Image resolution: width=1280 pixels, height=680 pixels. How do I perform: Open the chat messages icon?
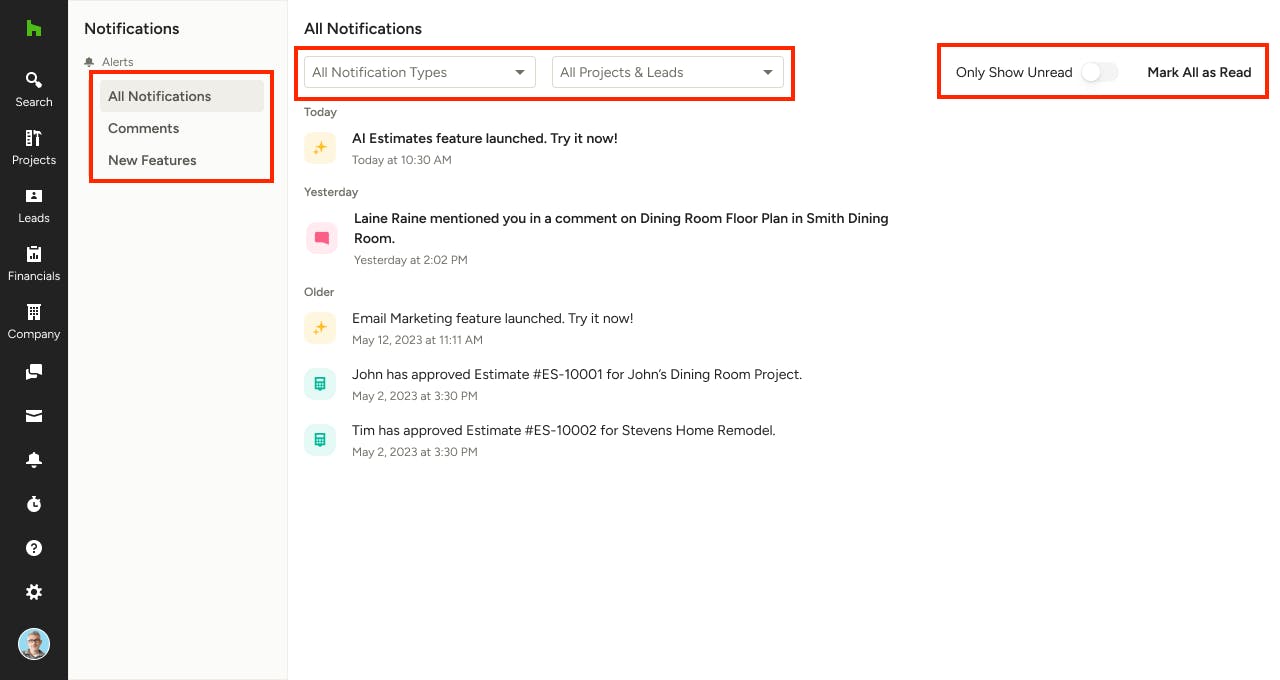pos(34,372)
